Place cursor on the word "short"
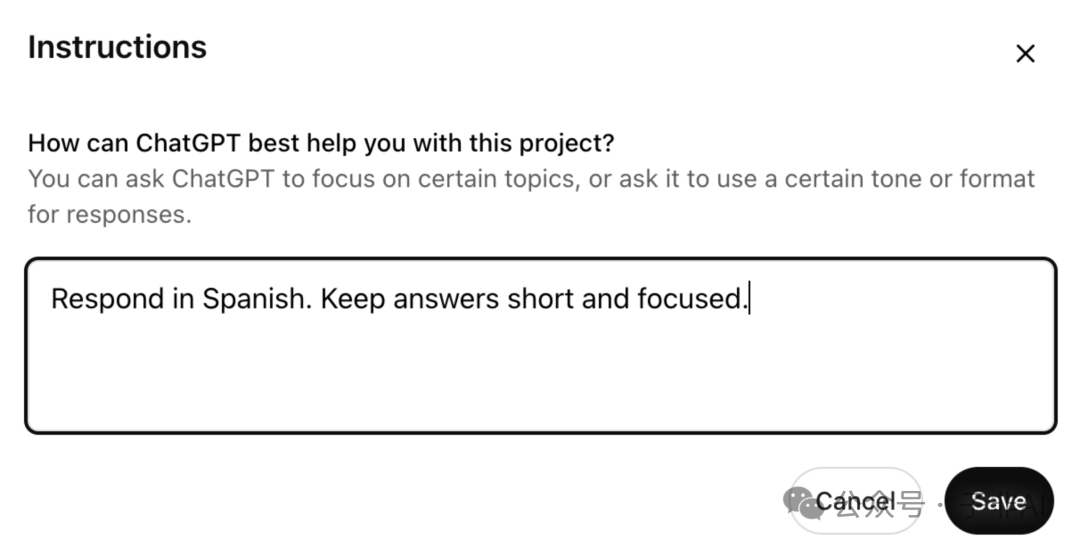 coord(540,299)
